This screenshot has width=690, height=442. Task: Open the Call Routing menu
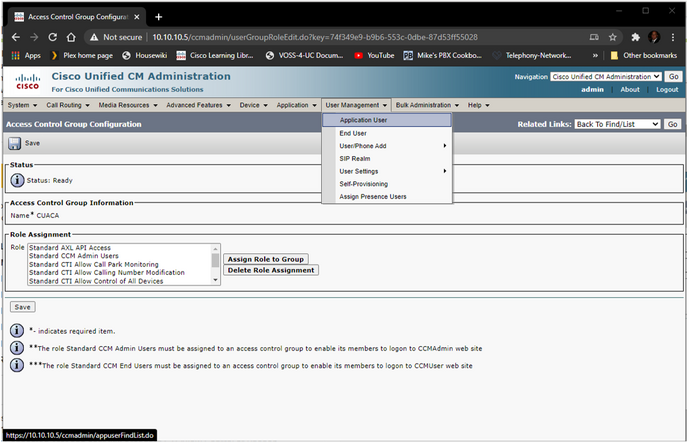point(68,105)
